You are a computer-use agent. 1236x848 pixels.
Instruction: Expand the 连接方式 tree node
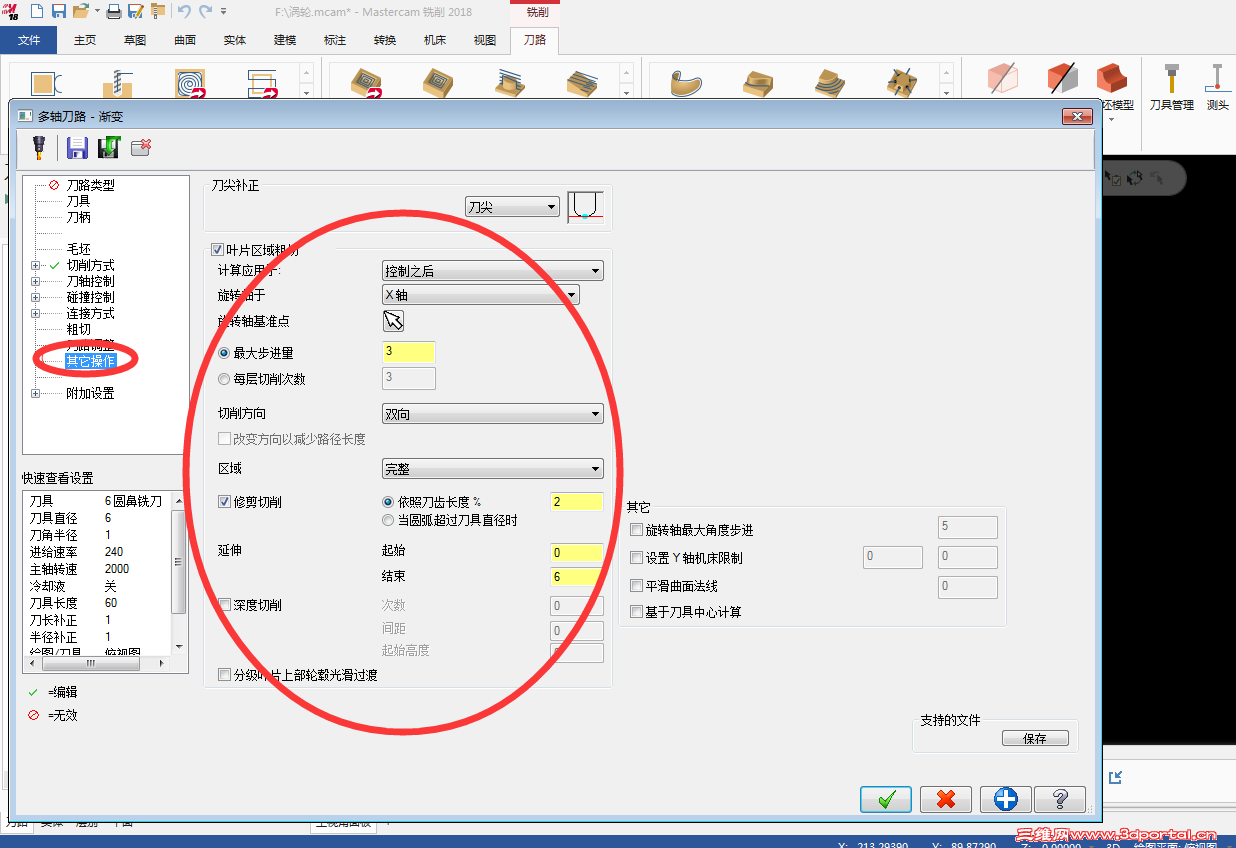(x=36, y=313)
